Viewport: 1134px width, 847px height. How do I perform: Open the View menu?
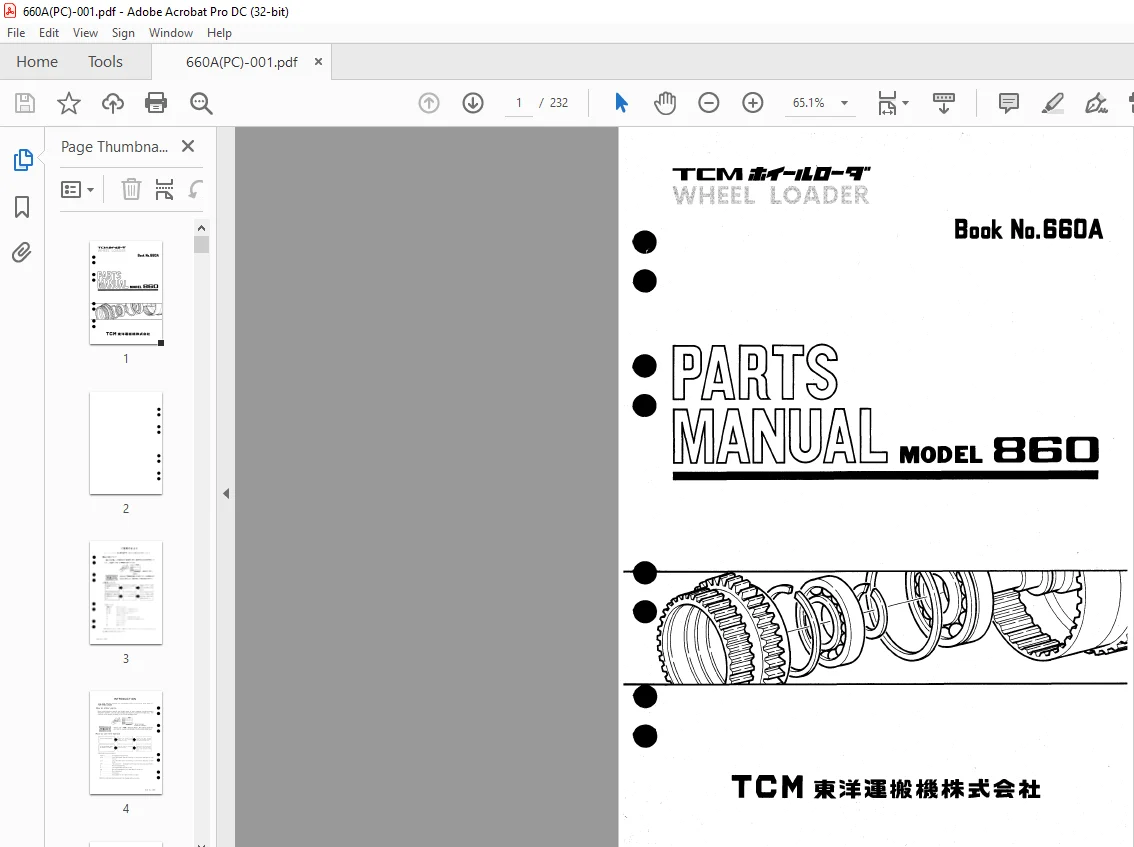[85, 33]
